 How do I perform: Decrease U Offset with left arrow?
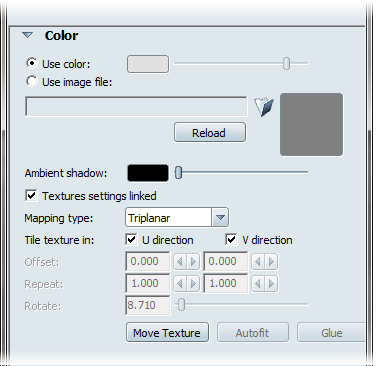point(180,262)
